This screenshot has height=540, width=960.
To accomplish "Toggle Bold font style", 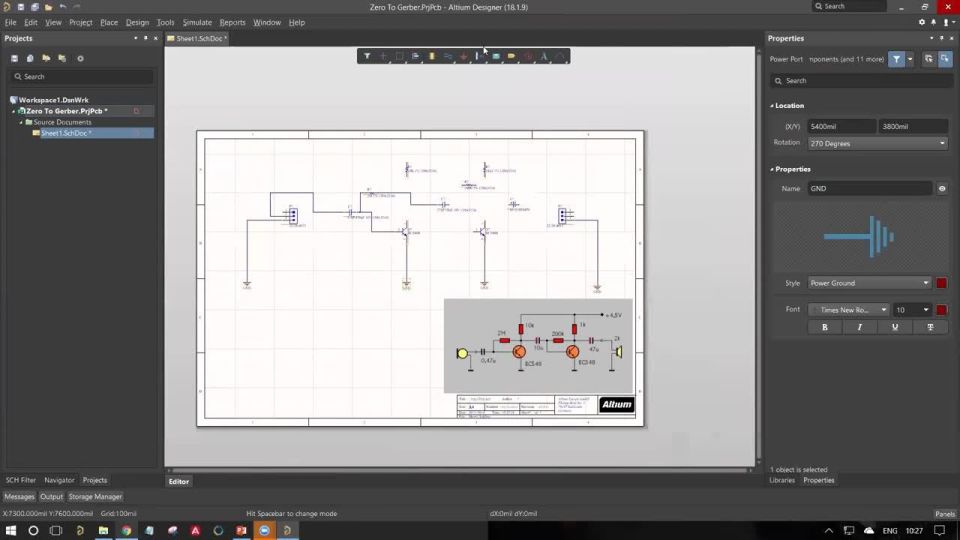I will click(x=825, y=327).
